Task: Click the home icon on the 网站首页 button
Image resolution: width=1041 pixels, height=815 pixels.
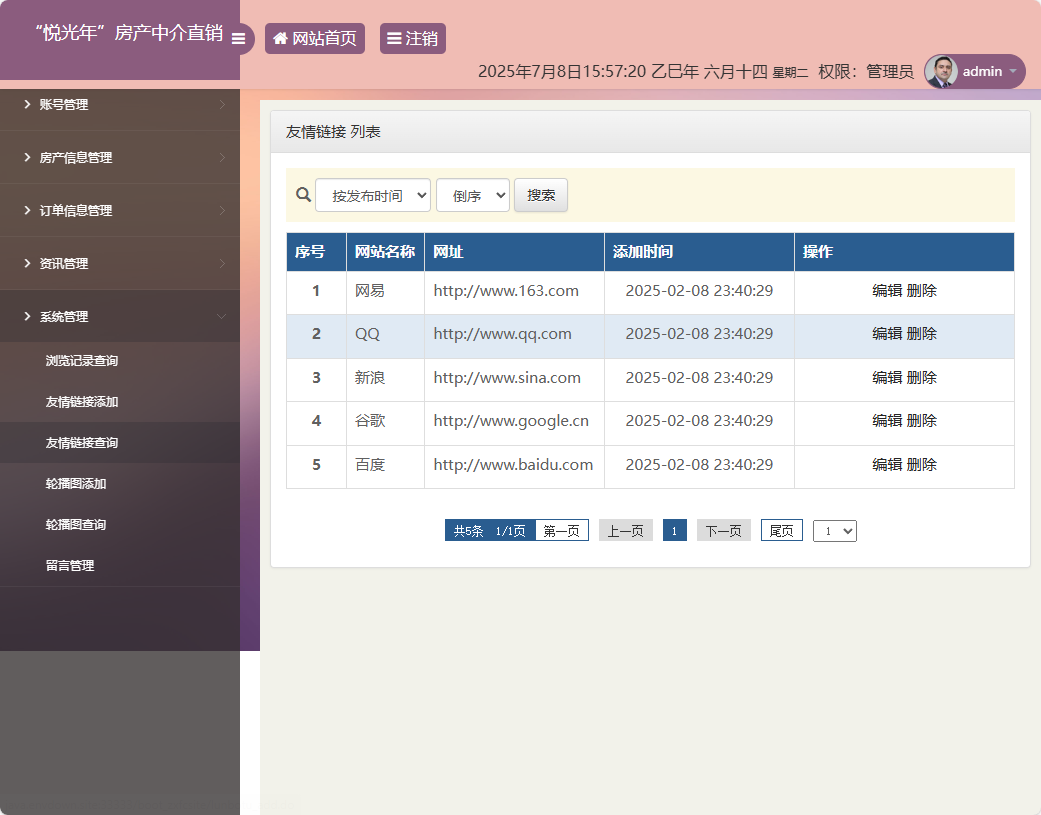Action: point(280,39)
